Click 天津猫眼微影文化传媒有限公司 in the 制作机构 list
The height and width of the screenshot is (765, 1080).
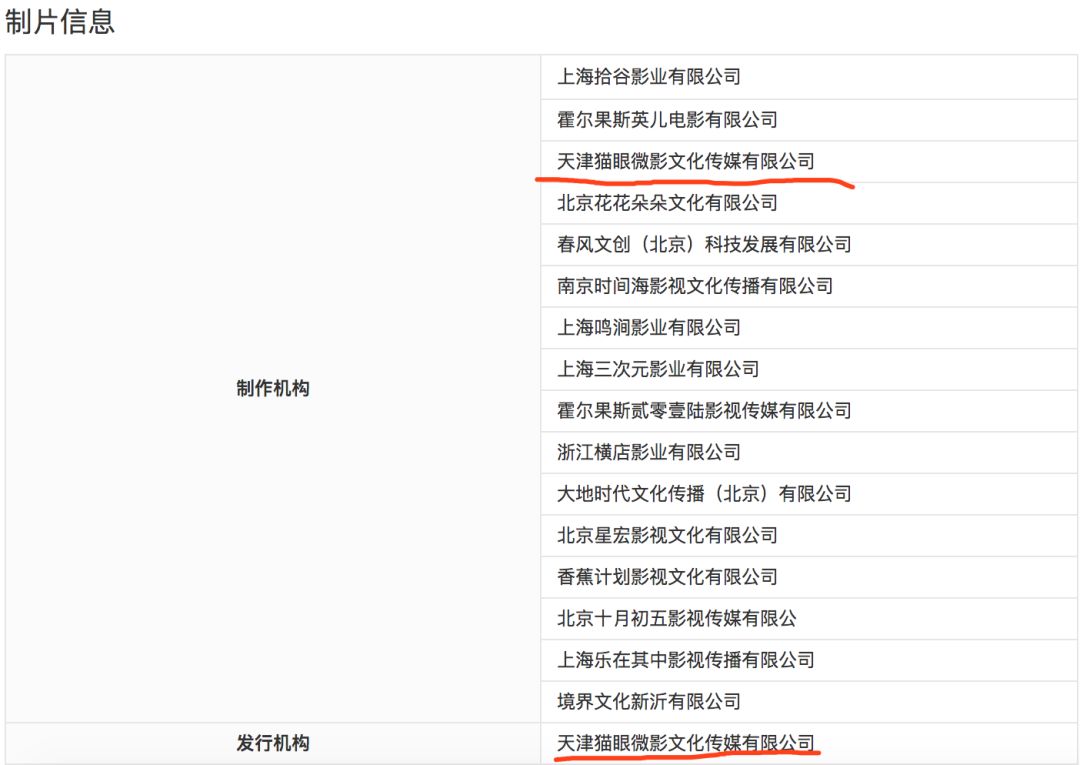686,161
